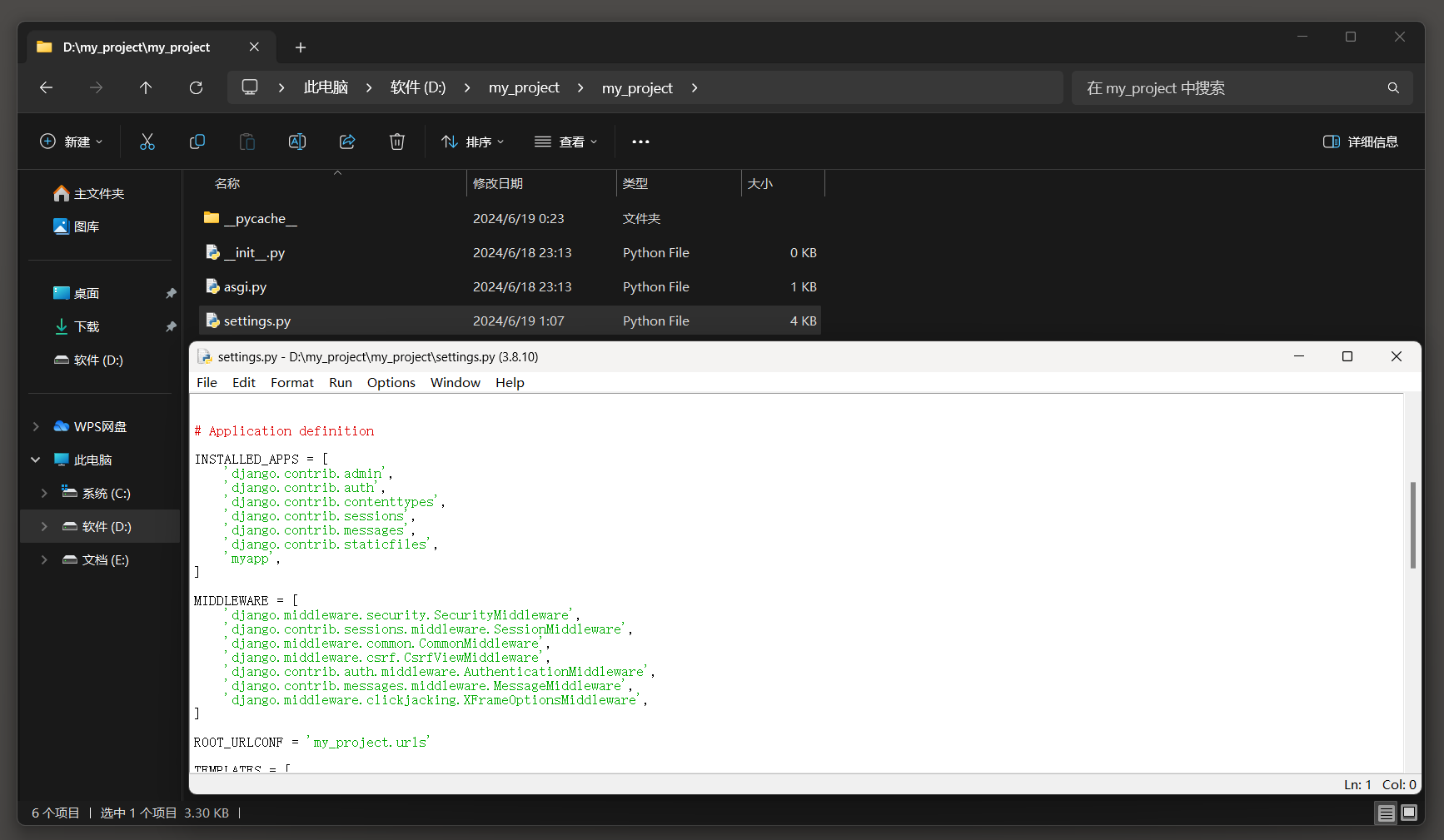Click the Delete trash can icon
Screen dimensions: 1444x840
(x=397, y=142)
